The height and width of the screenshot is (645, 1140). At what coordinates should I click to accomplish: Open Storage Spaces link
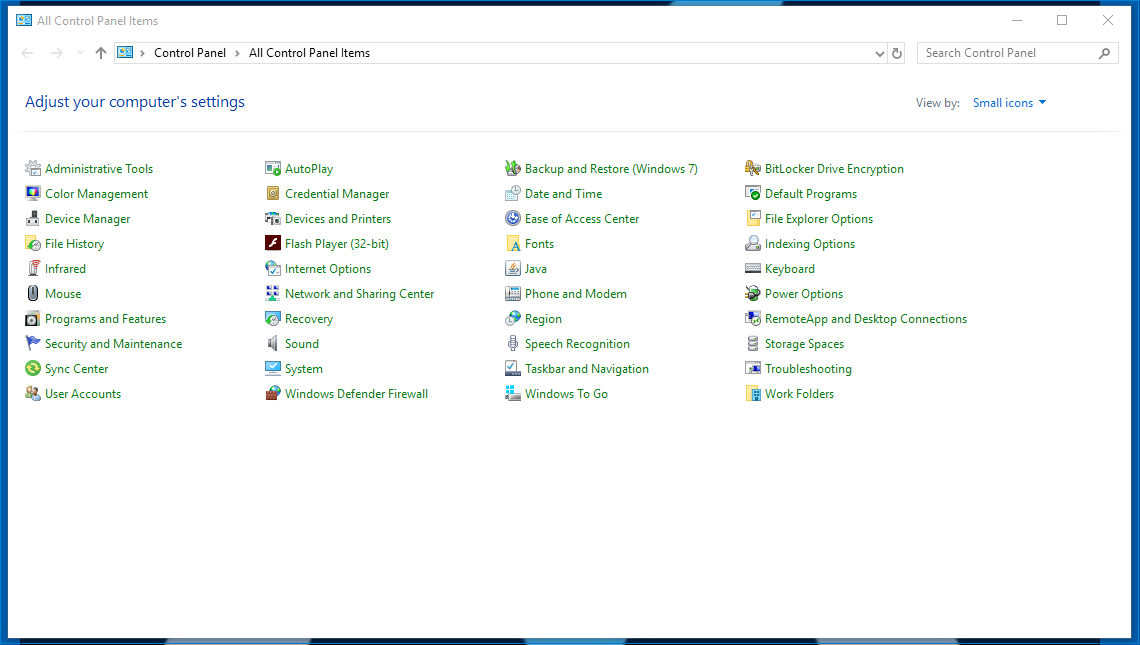click(804, 343)
